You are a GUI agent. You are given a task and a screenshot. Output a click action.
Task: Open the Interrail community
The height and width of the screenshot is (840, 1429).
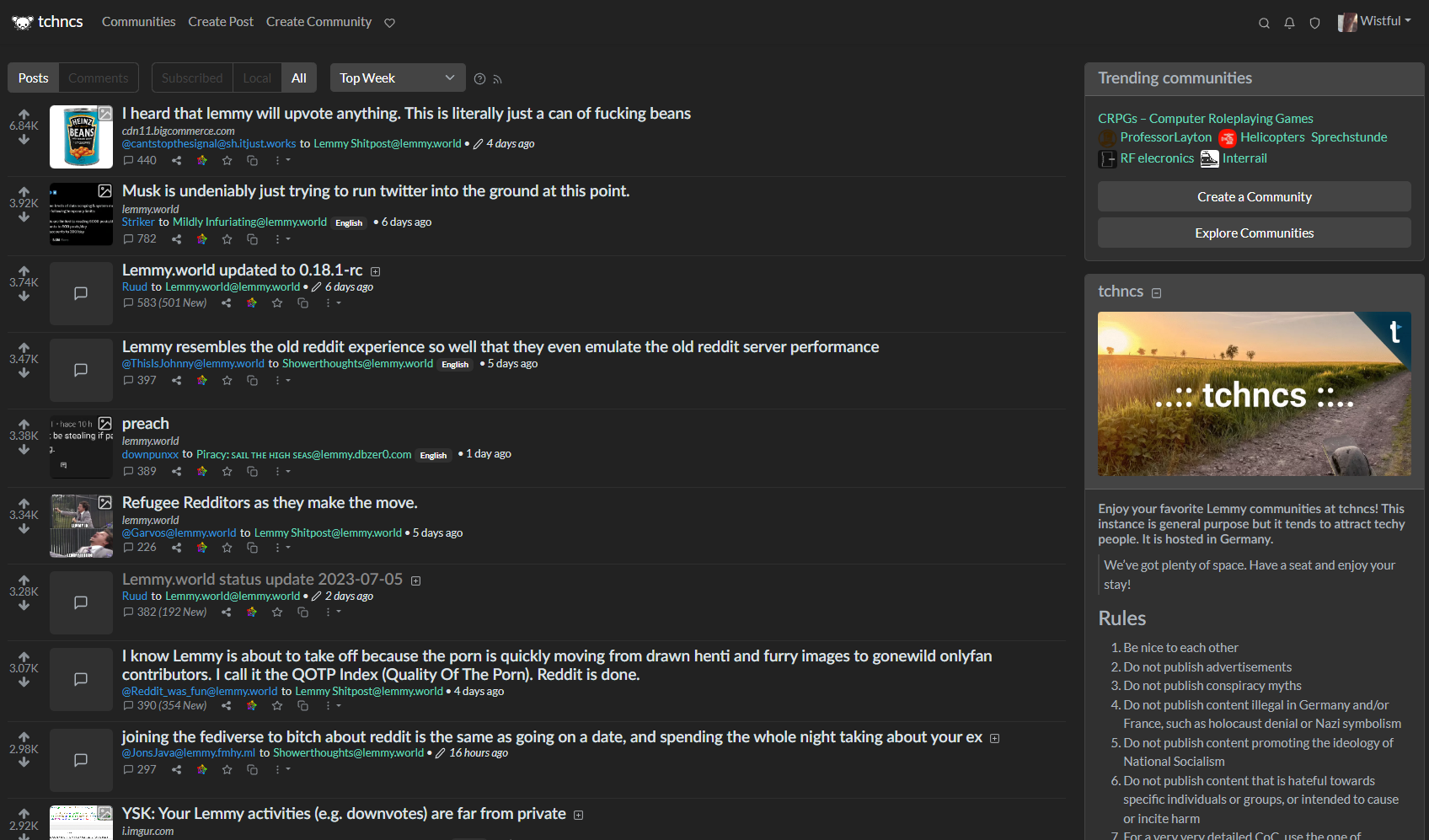[x=1234, y=158]
